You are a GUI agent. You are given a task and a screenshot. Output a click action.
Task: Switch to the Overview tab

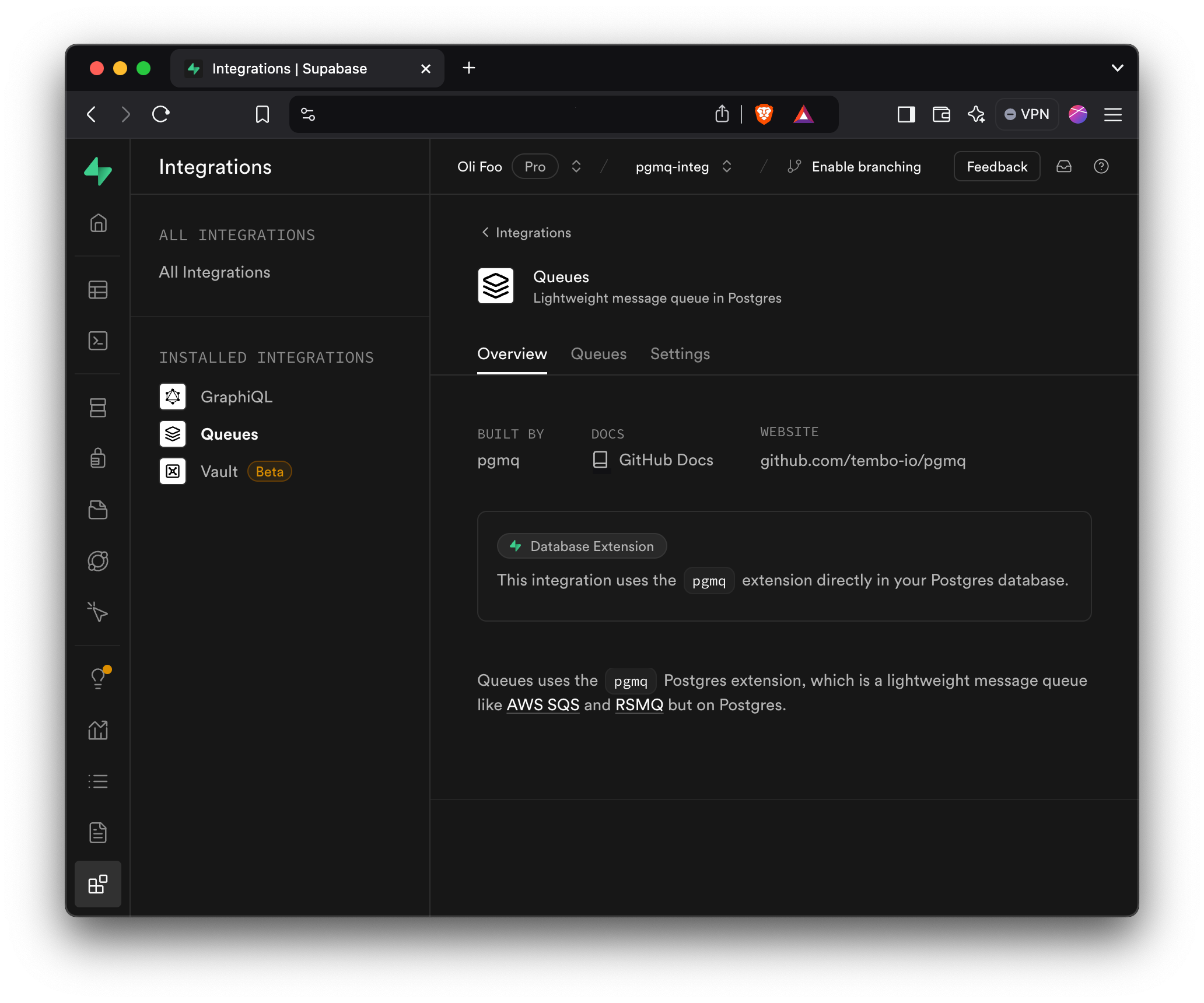point(512,354)
